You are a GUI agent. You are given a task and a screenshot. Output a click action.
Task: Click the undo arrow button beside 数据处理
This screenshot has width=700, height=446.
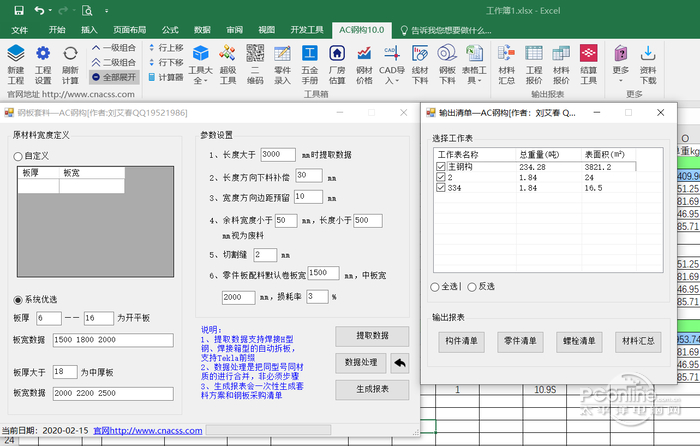click(400, 363)
